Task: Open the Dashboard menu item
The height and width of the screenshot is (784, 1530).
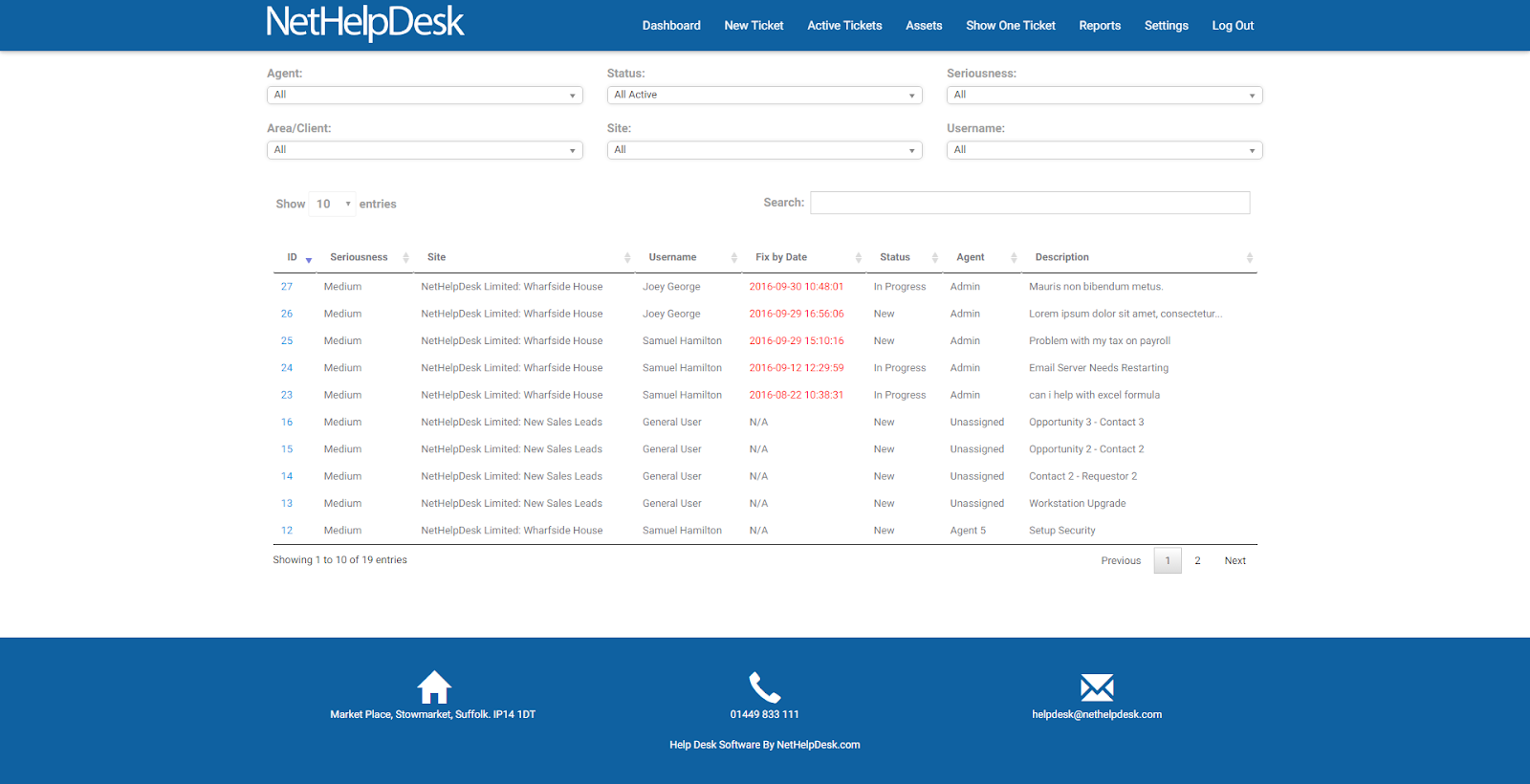Action: 671,26
